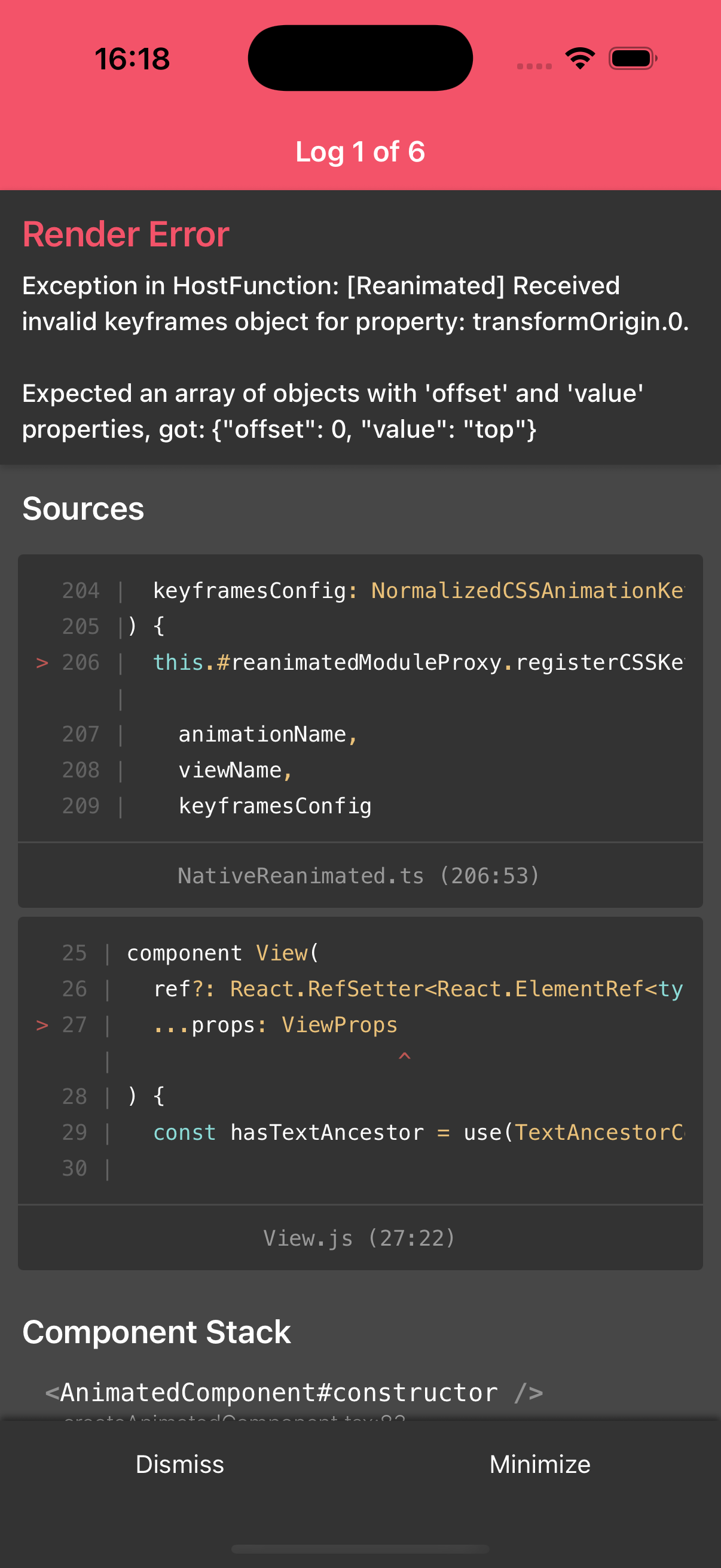Tap the home indicator bar
Viewport: 721px width, 1568px height.
pyautogui.click(x=360, y=1548)
